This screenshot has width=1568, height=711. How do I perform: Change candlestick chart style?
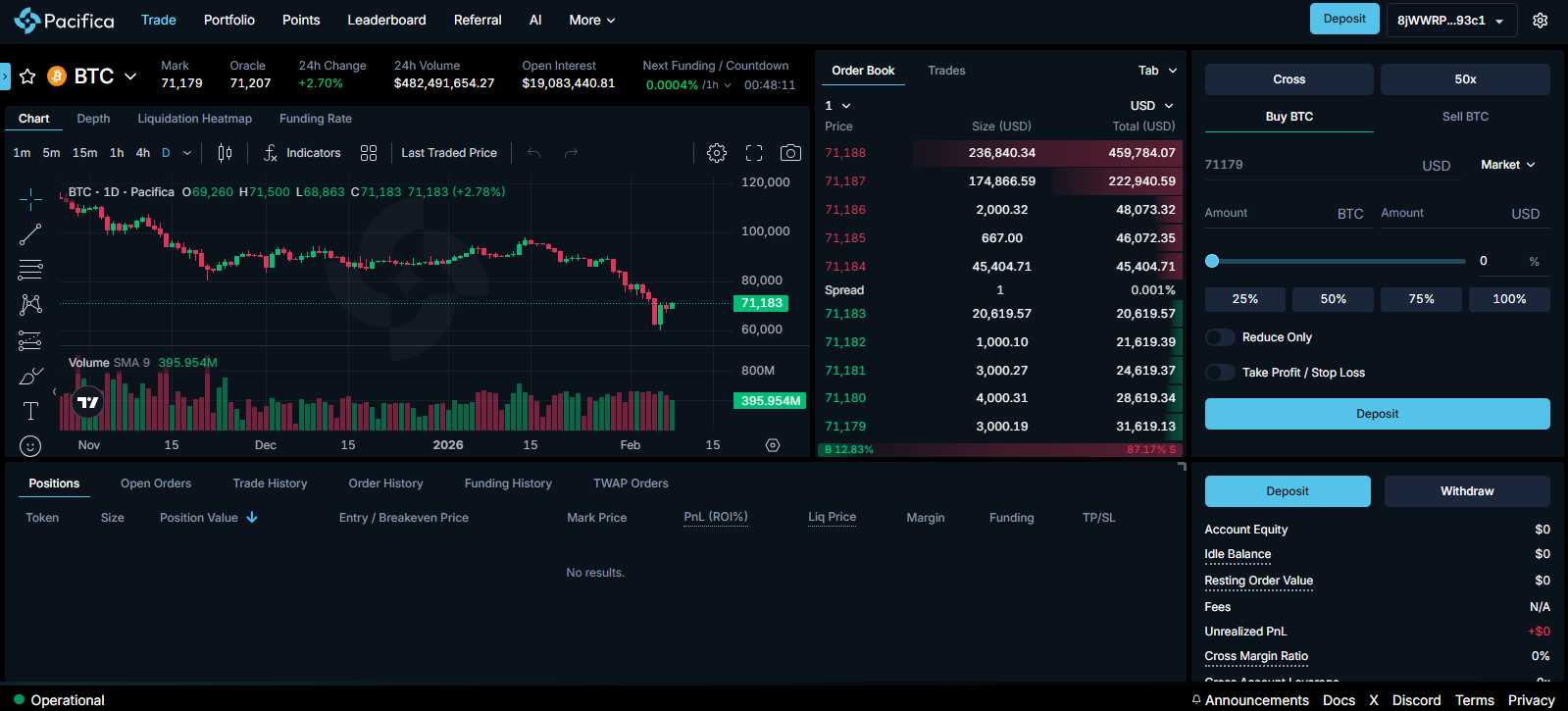pyautogui.click(x=225, y=153)
